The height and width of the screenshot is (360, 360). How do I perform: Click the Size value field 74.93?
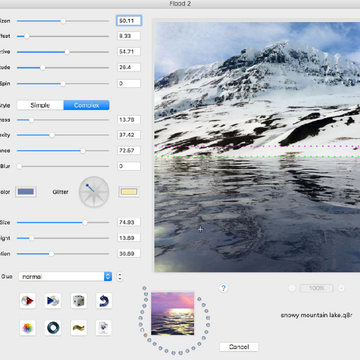tap(129, 222)
